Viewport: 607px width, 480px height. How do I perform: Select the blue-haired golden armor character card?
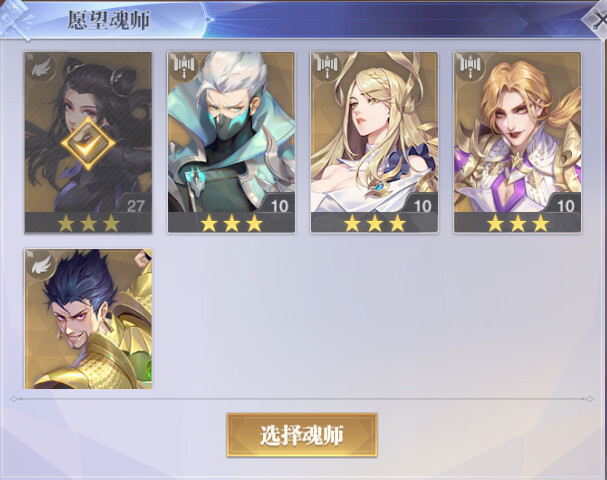(x=88, y=319)
